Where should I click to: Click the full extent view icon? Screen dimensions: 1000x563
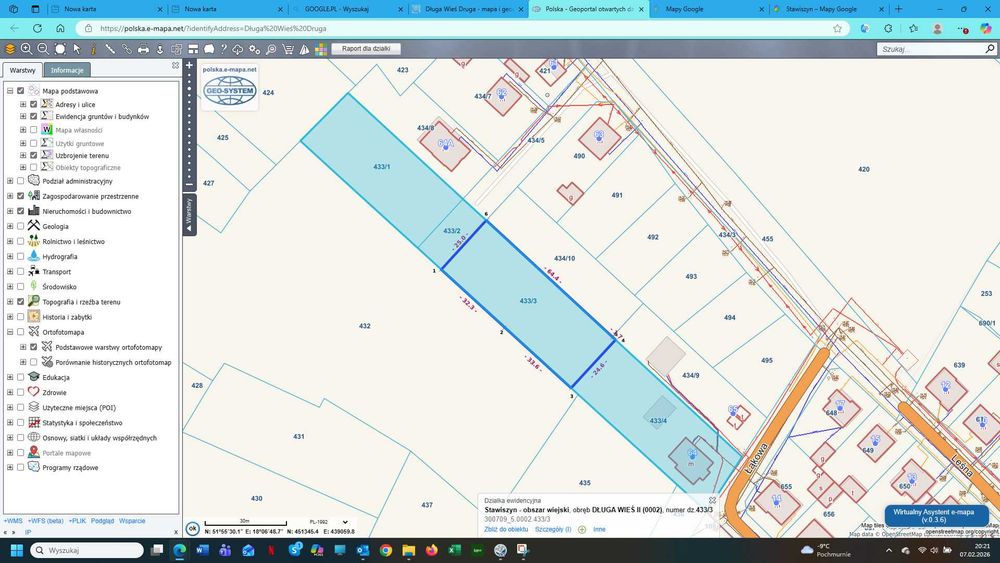(60, 49)
